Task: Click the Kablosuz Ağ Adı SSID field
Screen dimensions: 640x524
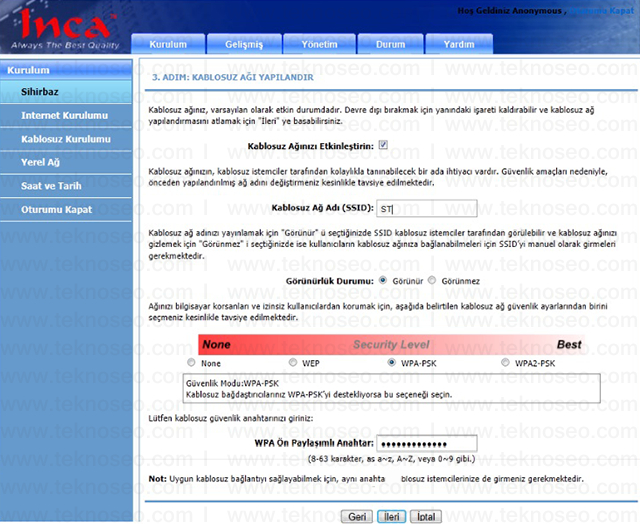Action: coord(427,209)
